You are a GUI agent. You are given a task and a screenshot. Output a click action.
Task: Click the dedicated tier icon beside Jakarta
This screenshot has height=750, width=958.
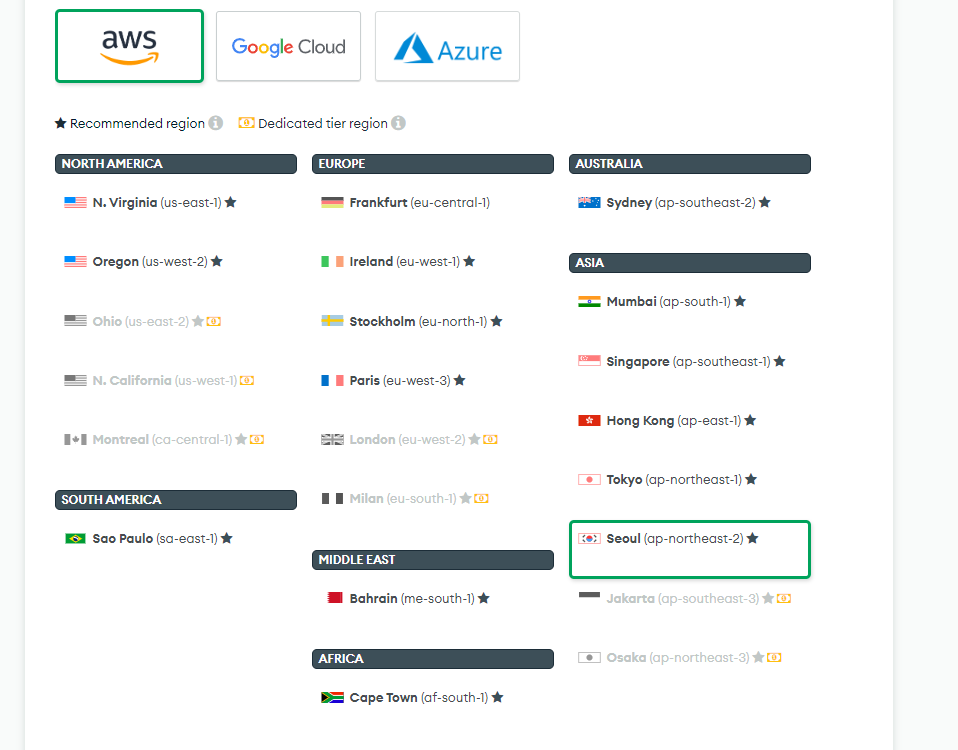[784, 599]
